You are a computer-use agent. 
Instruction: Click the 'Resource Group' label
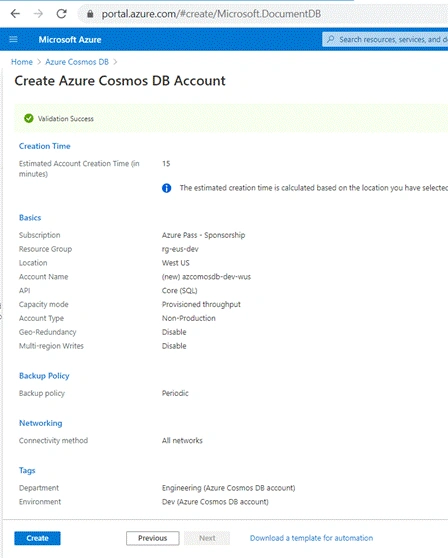[x=45, y=249]
